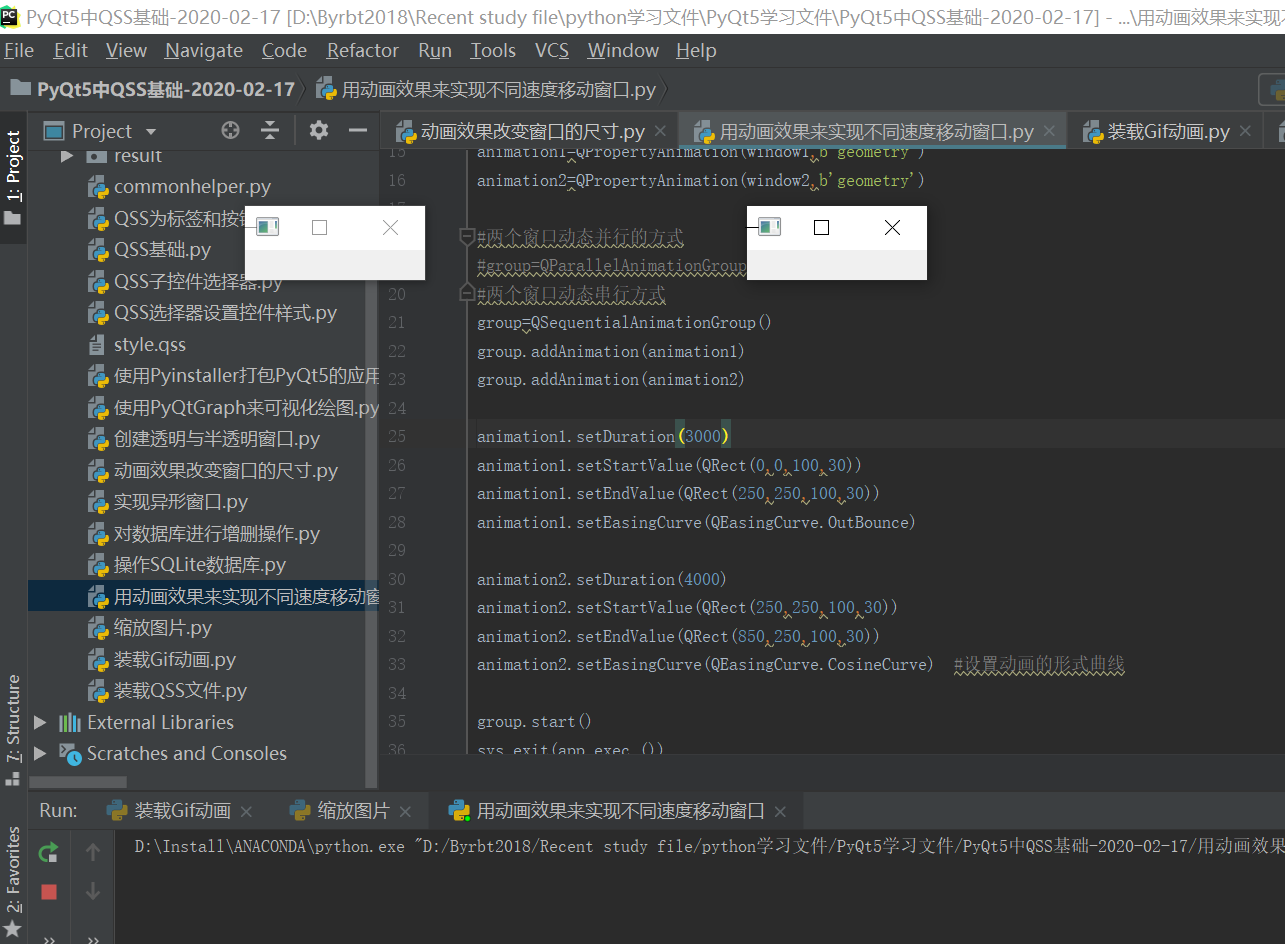The width and height of the screenshot is (1285, 944).
Task: Click the down arrow in Run console
Action: (x=93, y=890)
